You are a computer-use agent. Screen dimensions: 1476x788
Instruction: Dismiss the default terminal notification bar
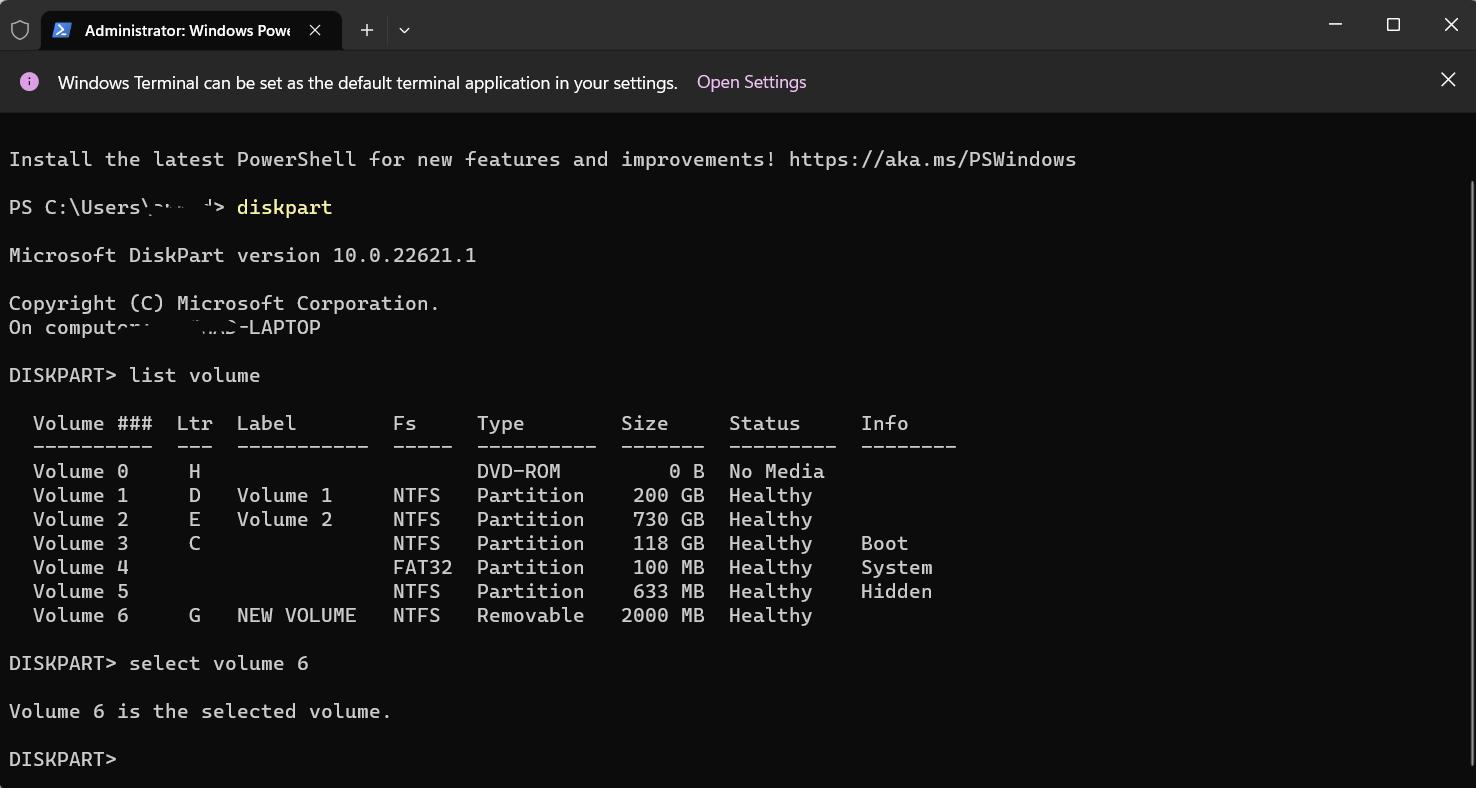point(1447,80)
